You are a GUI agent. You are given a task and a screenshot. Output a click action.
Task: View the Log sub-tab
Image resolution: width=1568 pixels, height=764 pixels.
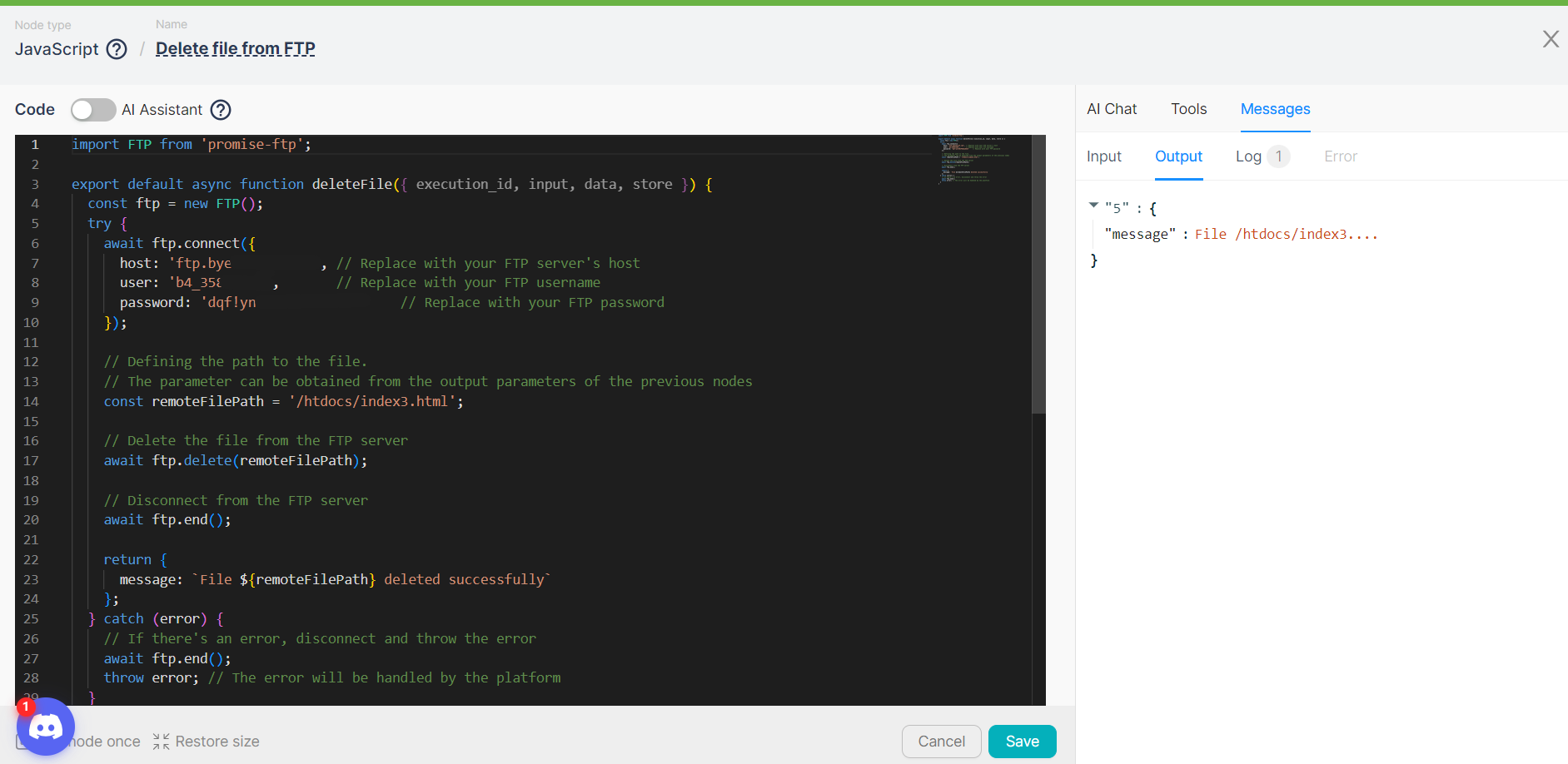pos(1247,156)
